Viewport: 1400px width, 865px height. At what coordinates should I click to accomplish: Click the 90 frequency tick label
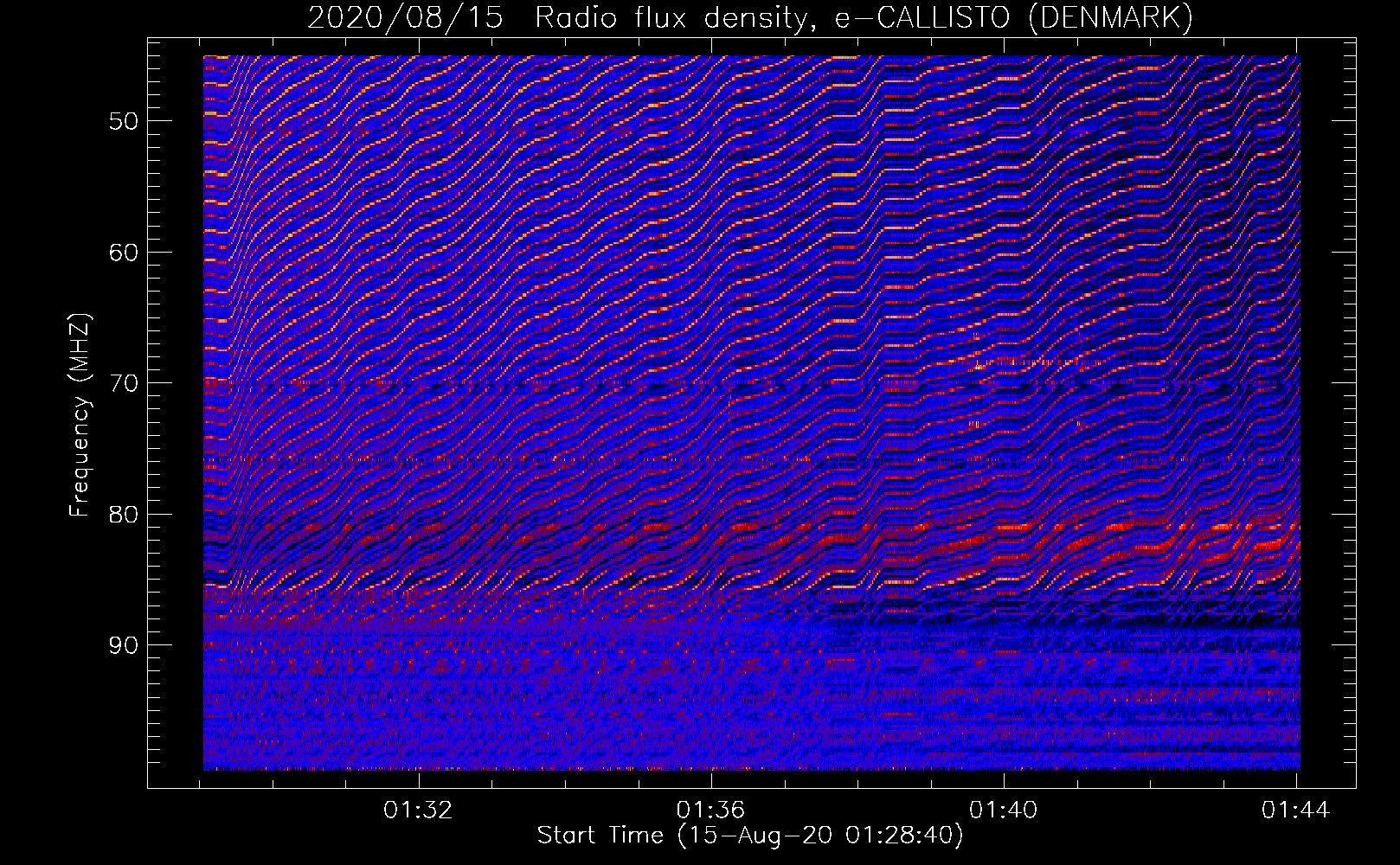(x=124, y=645)
